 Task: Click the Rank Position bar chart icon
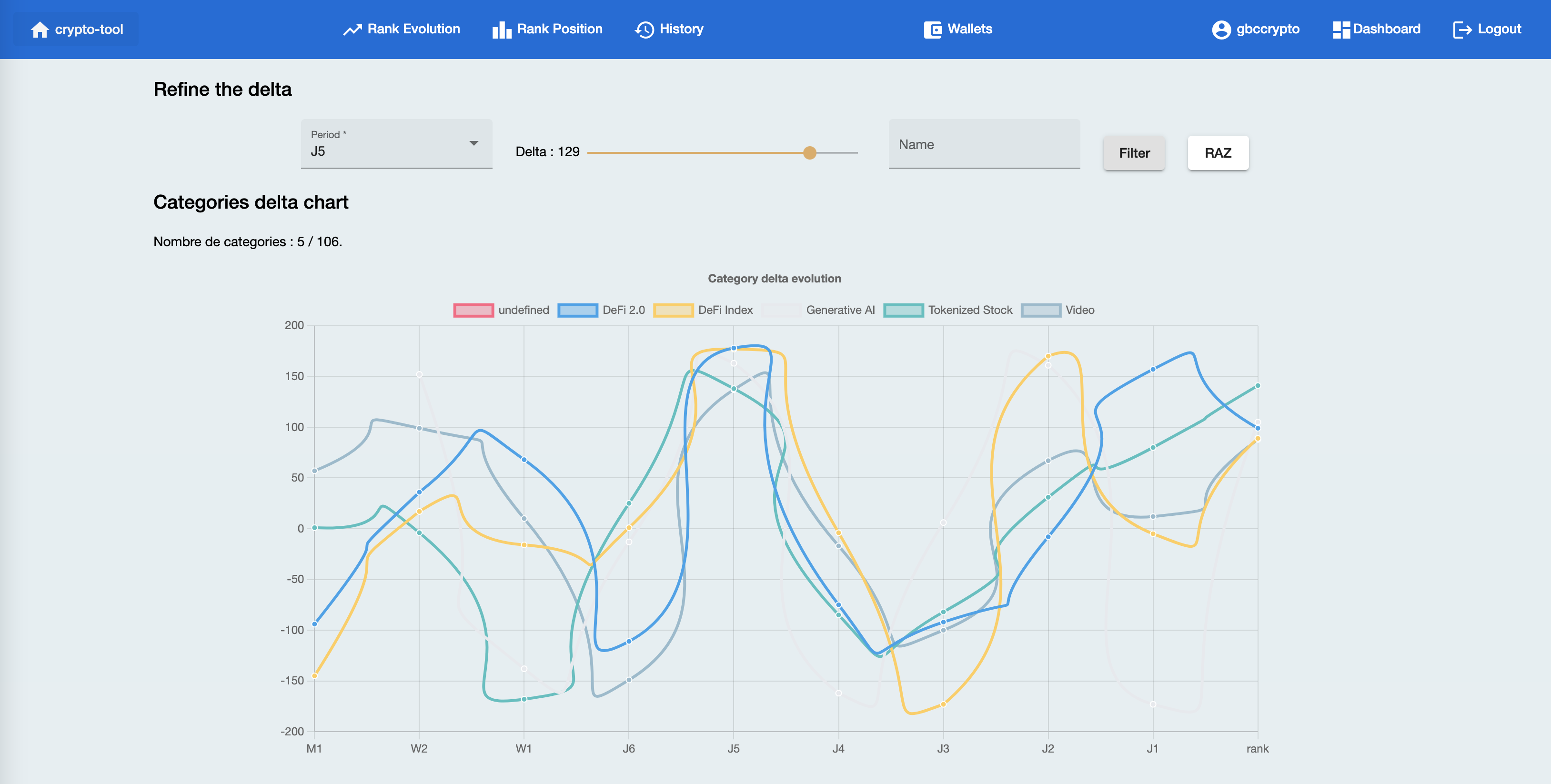501,29
